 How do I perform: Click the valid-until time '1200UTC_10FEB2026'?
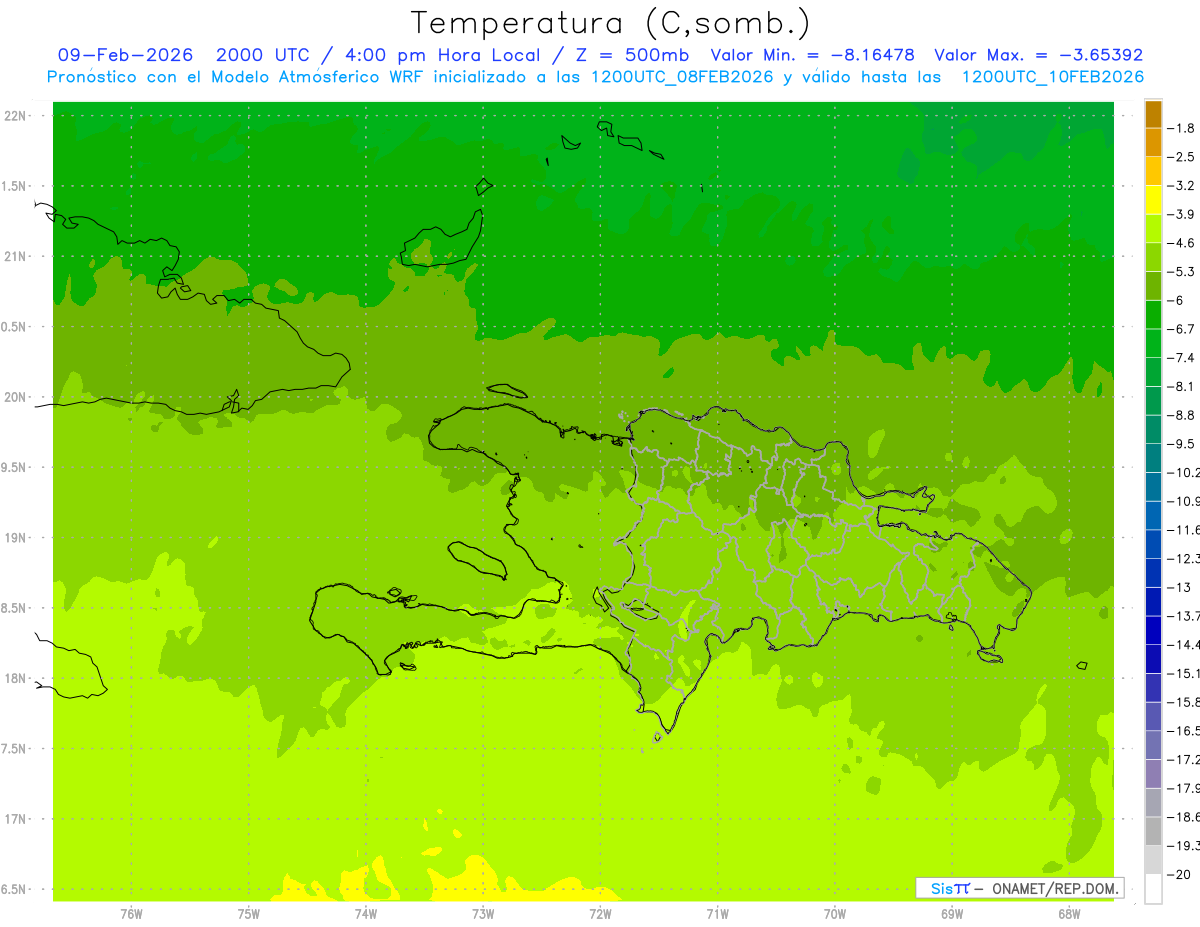pos(1052,77)
